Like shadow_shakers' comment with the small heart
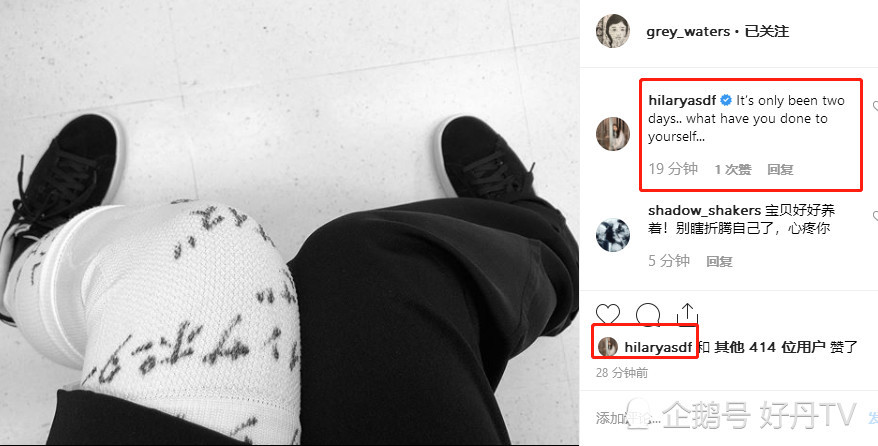 pos(875,215)
